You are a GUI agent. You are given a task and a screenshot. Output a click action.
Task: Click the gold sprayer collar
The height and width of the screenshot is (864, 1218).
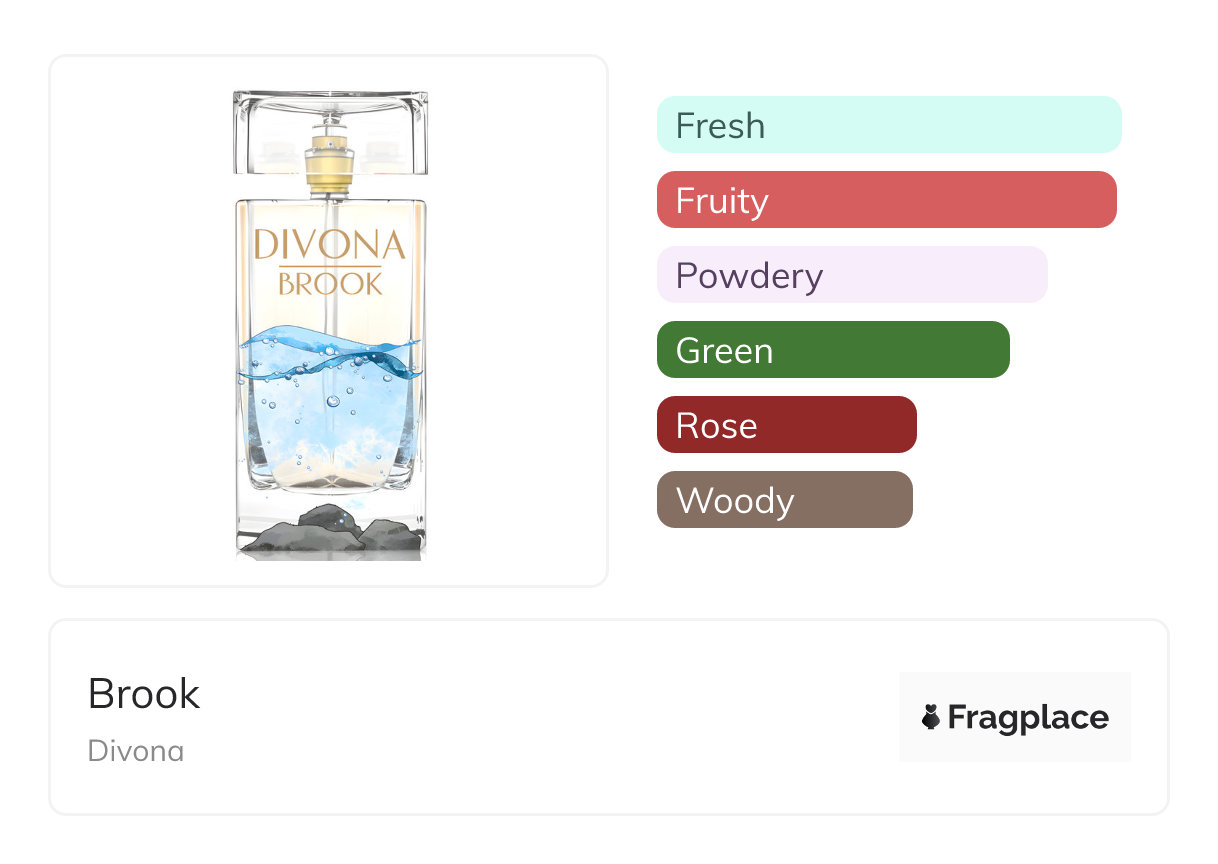tap(329, 169)
